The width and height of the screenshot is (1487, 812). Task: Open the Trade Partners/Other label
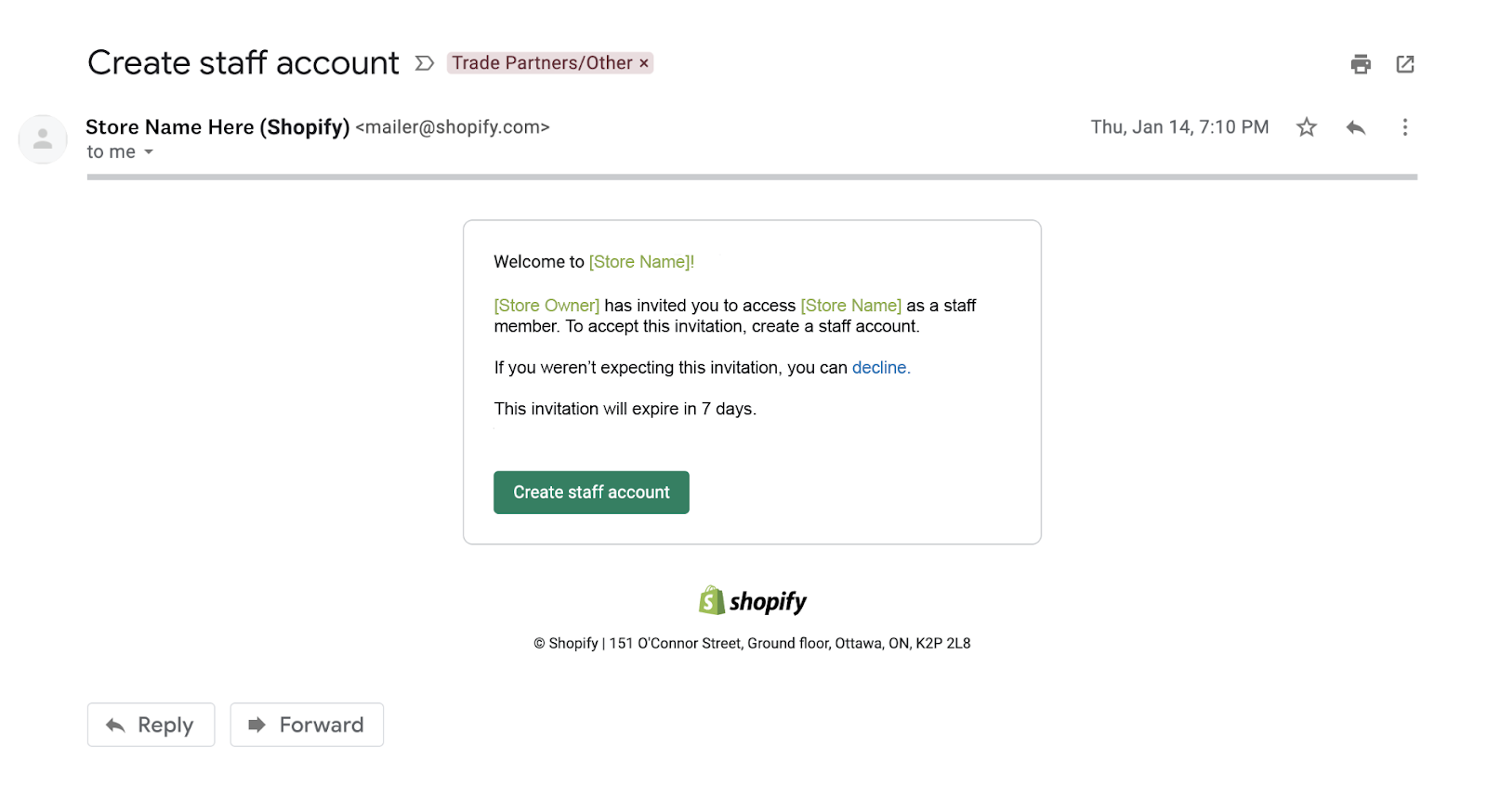pos(542,63)
